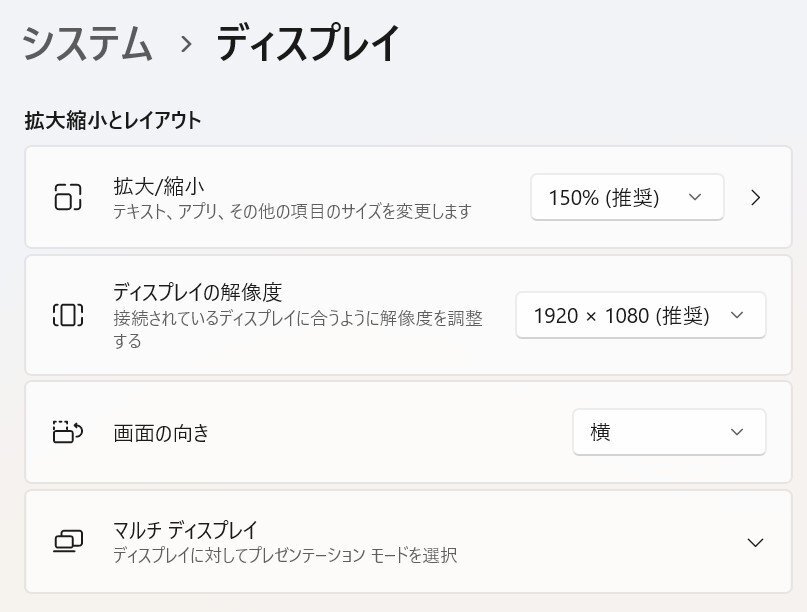807x612 pixels.
Task: Expand the マルチ ディスプレイ section chevron
Action: tap(755, 542)
